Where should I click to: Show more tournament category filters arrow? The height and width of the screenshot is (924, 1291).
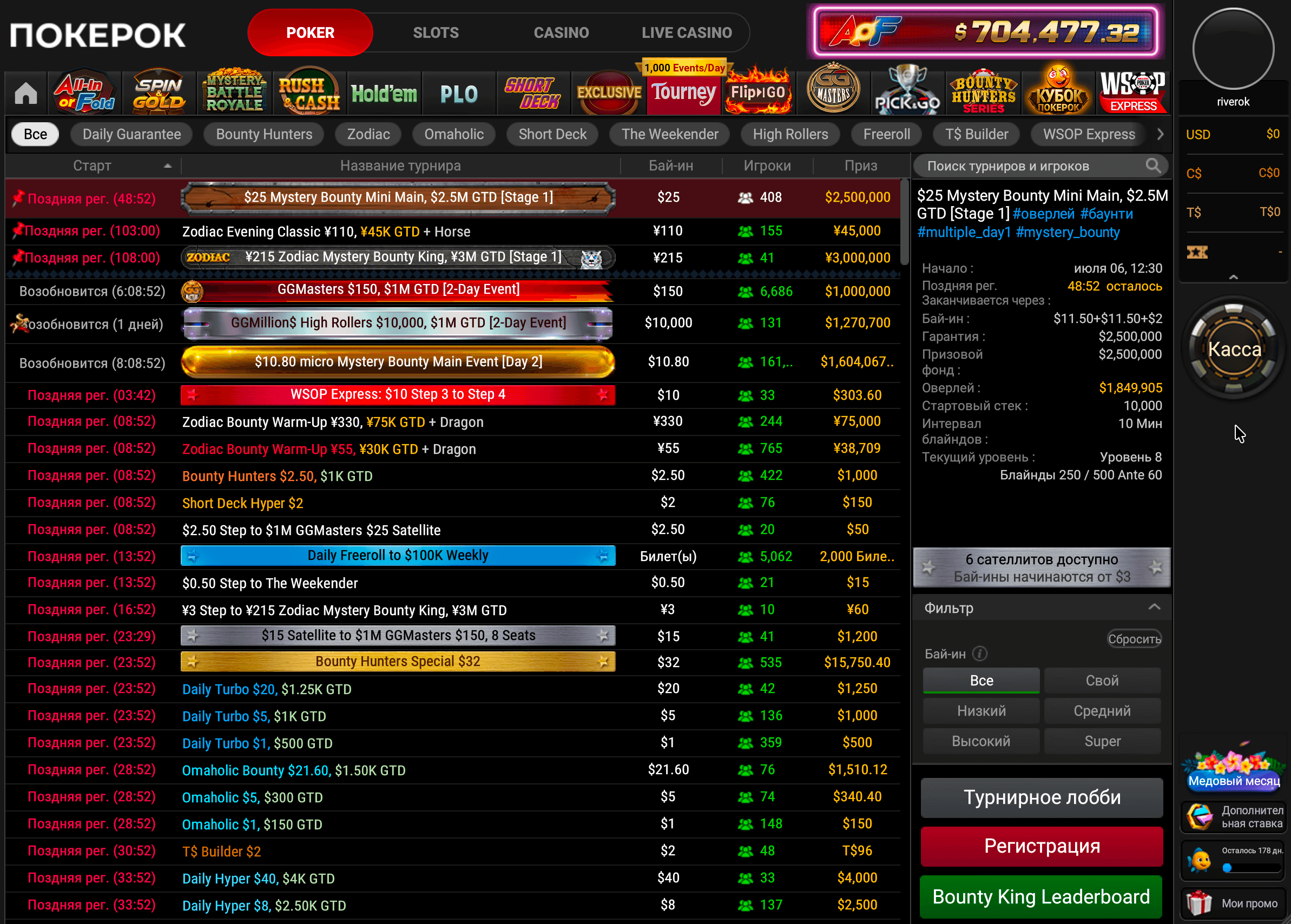[1160, 134]
